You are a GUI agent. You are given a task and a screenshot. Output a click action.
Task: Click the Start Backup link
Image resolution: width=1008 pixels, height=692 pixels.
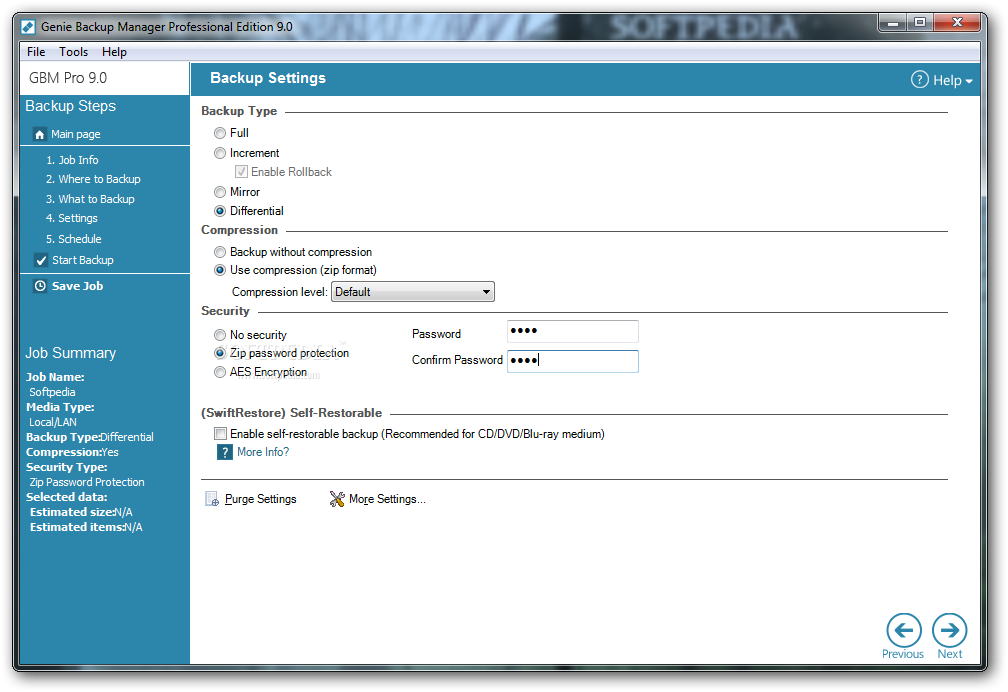pos(83,260)
